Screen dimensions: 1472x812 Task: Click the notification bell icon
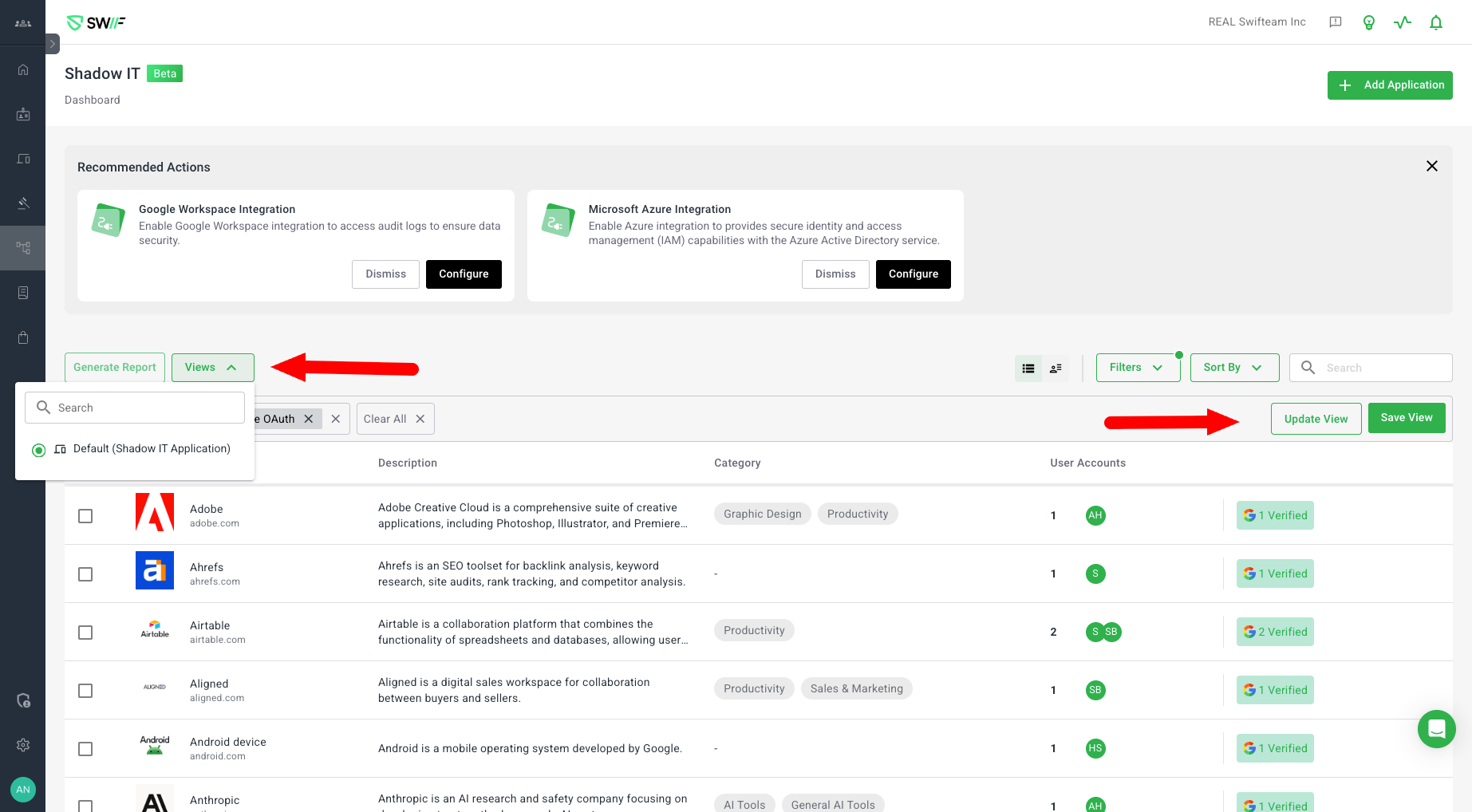pyautogui.click(x=1435, y=22)
